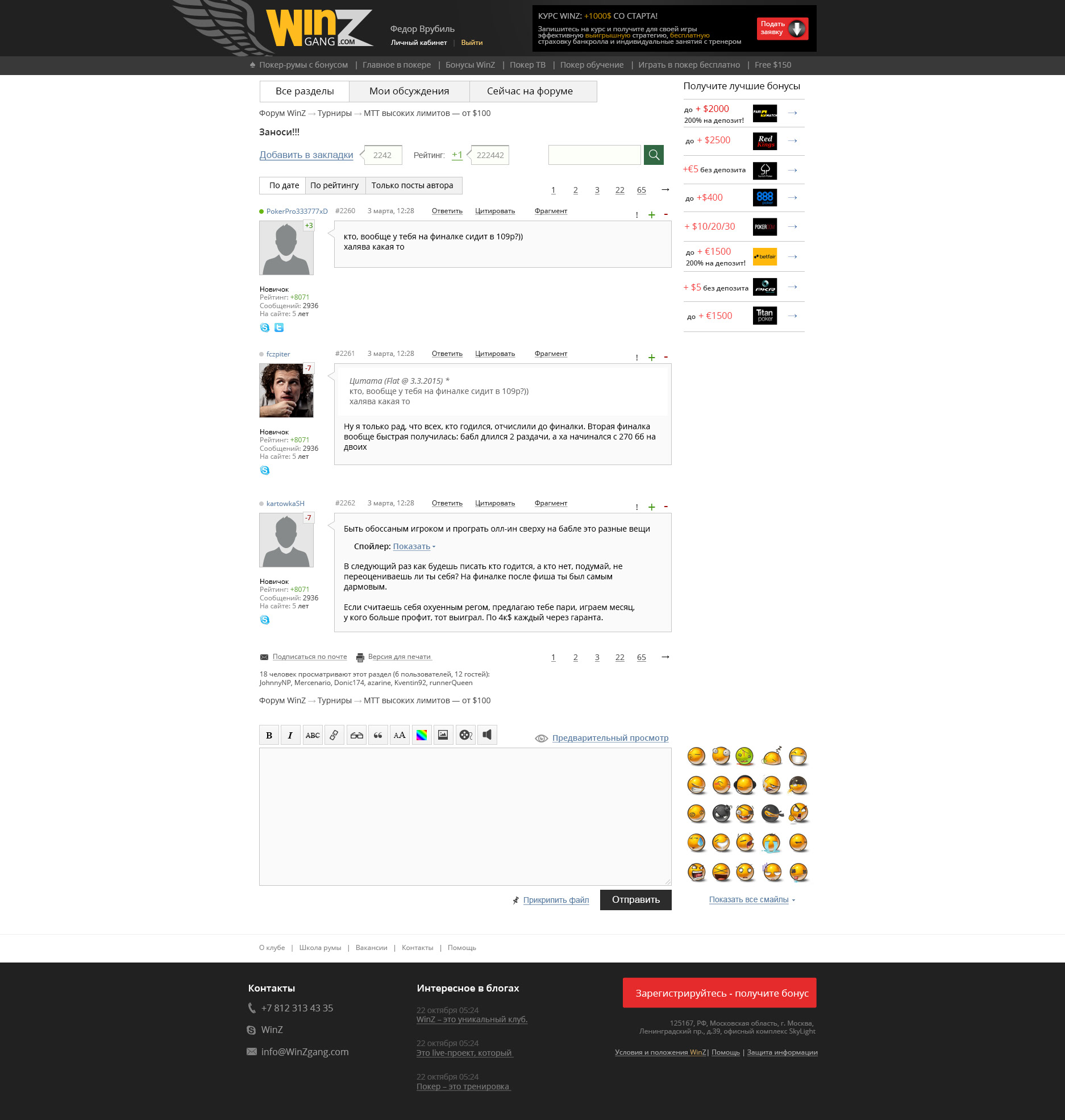This screenshot has width=1065, height=1120.
Task: Click the 'Отправить' submit button
Action: pyautogui.click(x=636, y=899)
